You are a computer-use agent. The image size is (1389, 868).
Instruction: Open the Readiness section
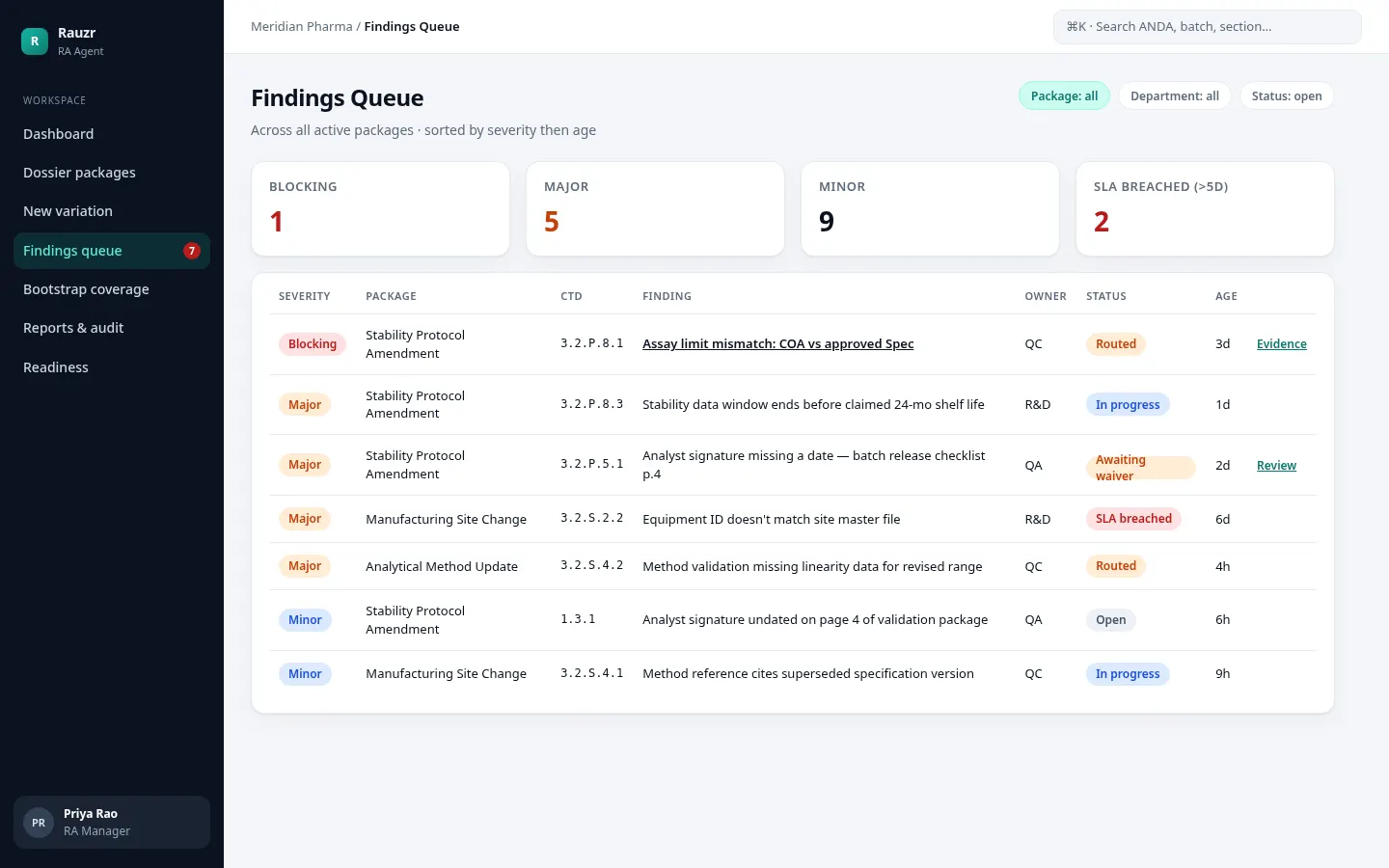[x=112, y=367]
